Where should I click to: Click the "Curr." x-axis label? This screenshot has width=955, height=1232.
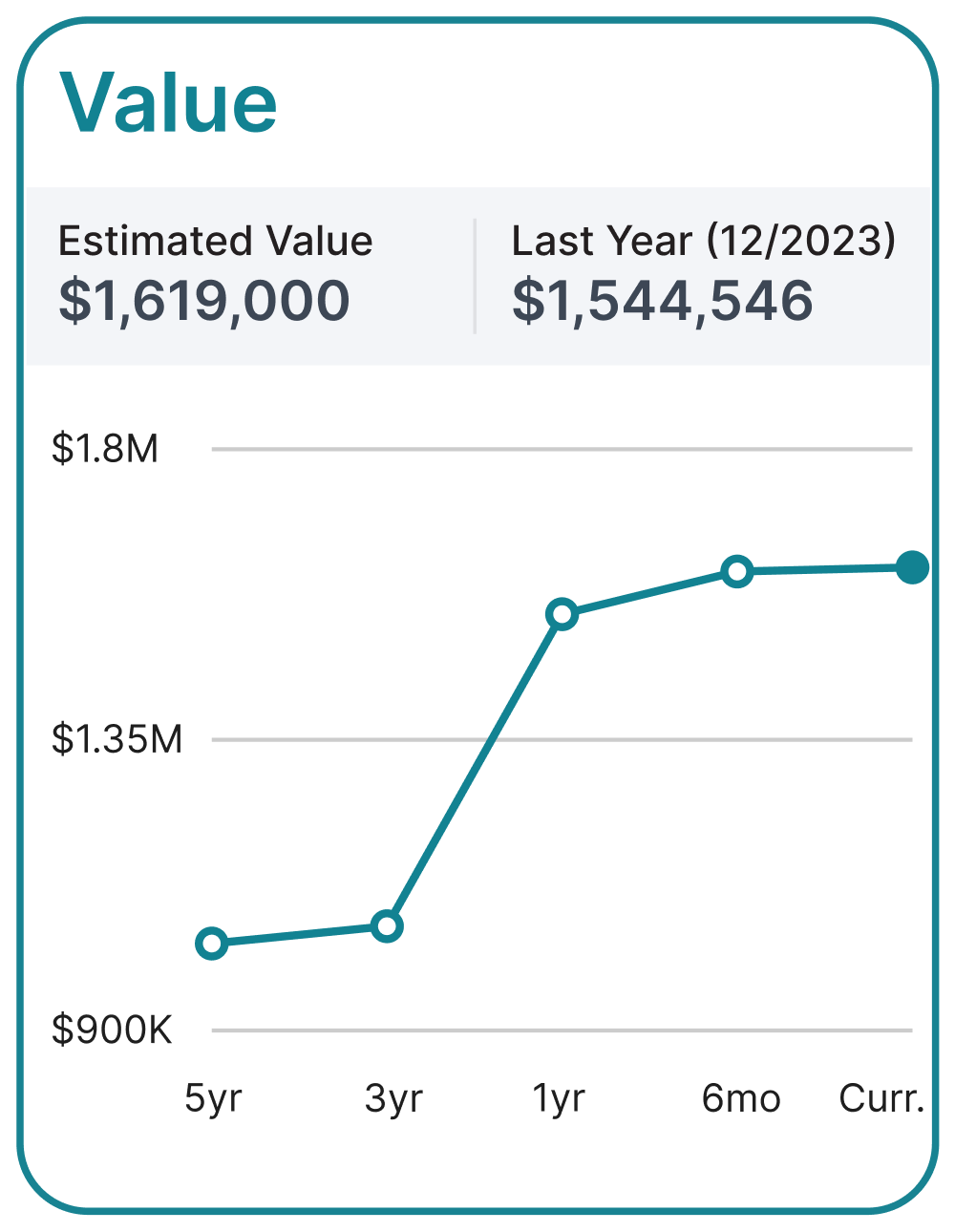[881, 1099]
